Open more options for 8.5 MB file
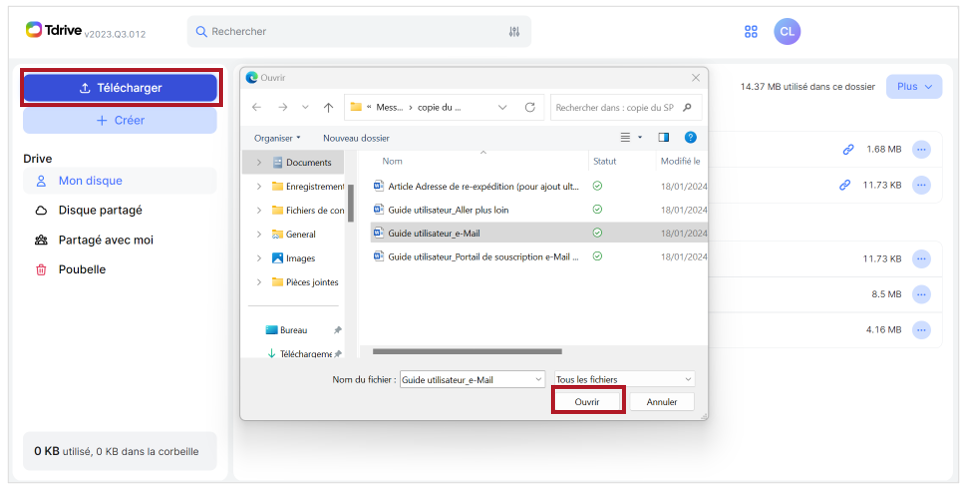 tap(921, 294)
